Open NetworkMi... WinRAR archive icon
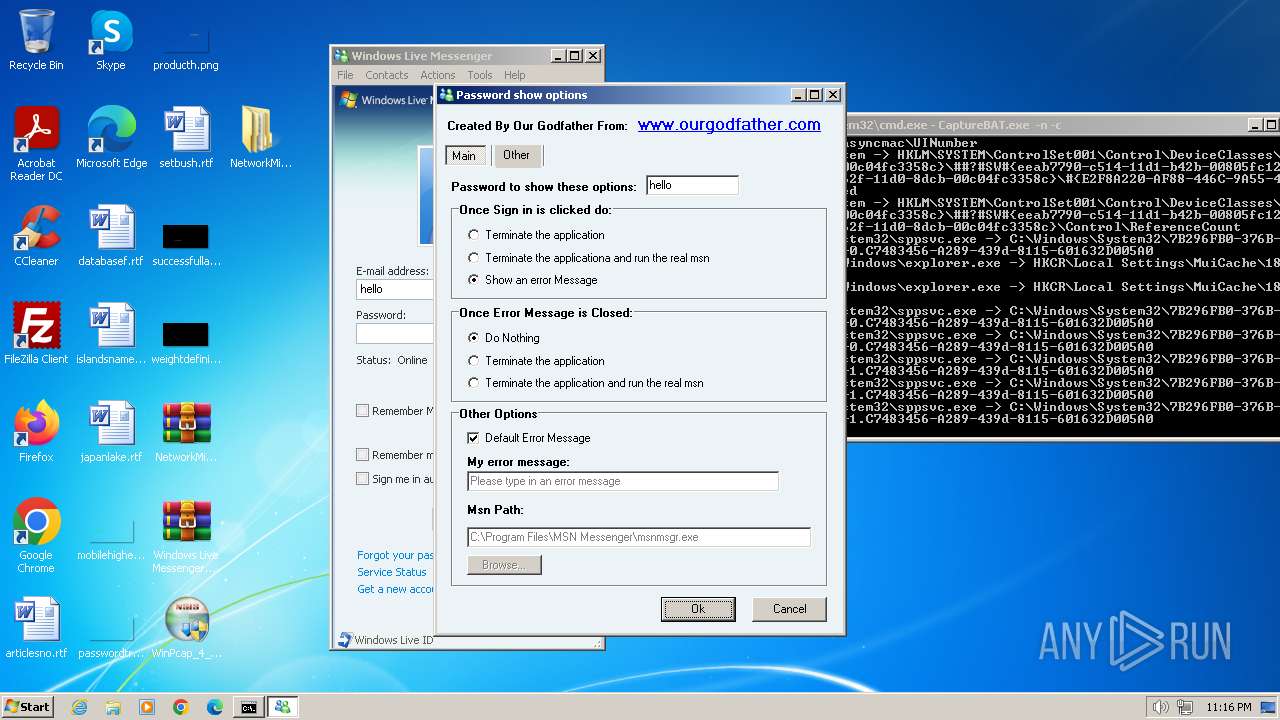Screen dimensions: 1280x720 [186, 432]
